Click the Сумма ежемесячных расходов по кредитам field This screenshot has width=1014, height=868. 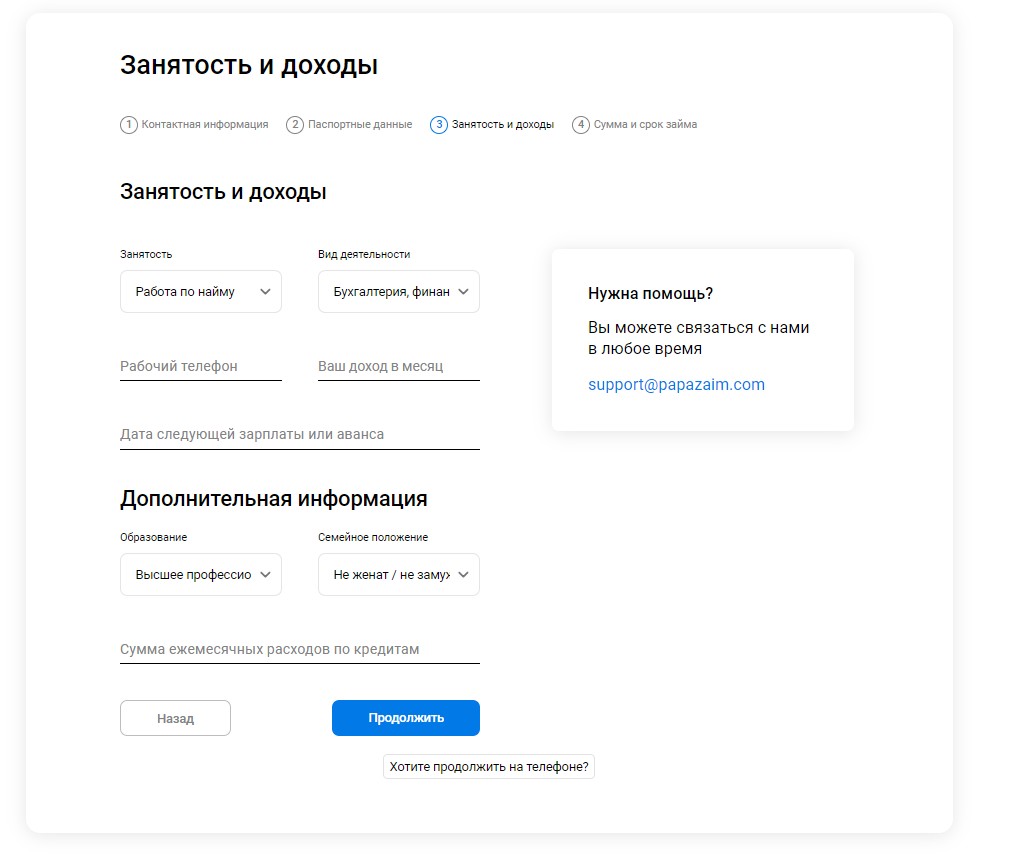click(x=300, y=650)
